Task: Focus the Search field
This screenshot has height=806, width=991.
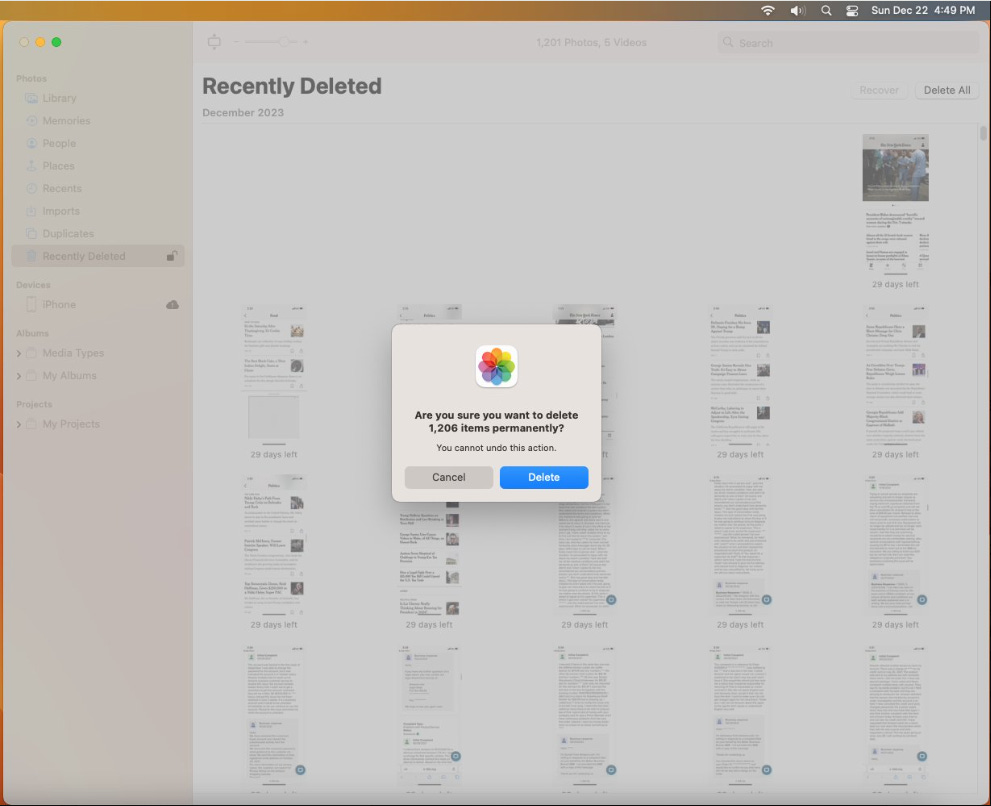Action: click(848, 42)
